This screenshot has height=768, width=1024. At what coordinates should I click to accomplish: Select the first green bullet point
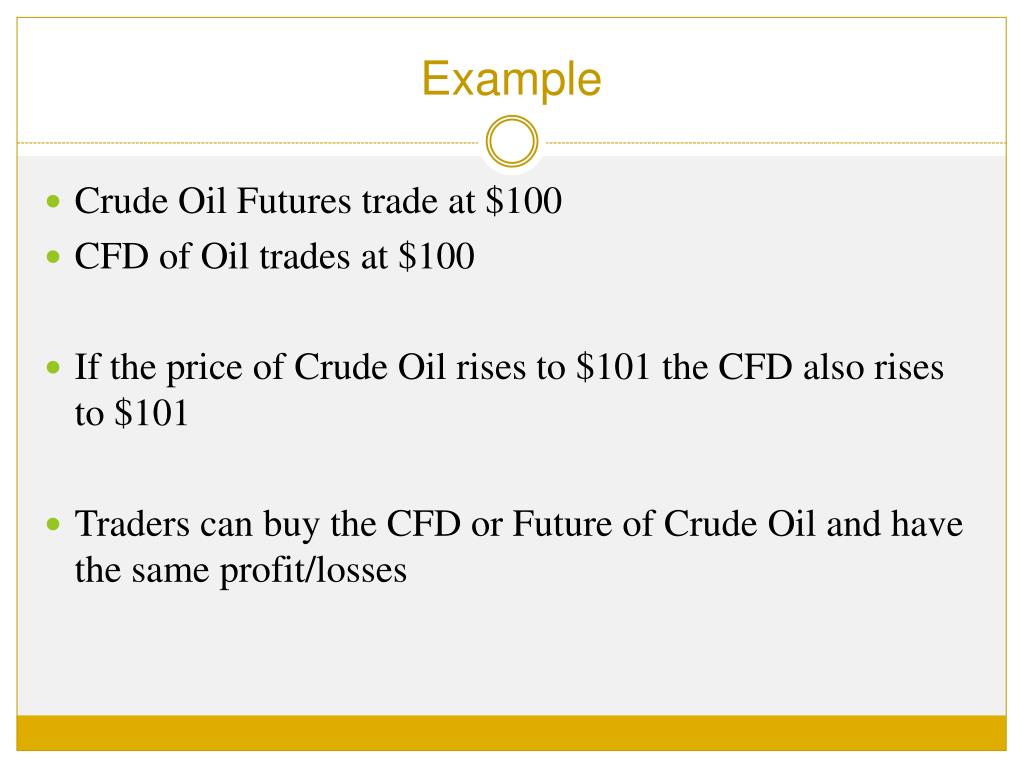(x=54, y=200)
